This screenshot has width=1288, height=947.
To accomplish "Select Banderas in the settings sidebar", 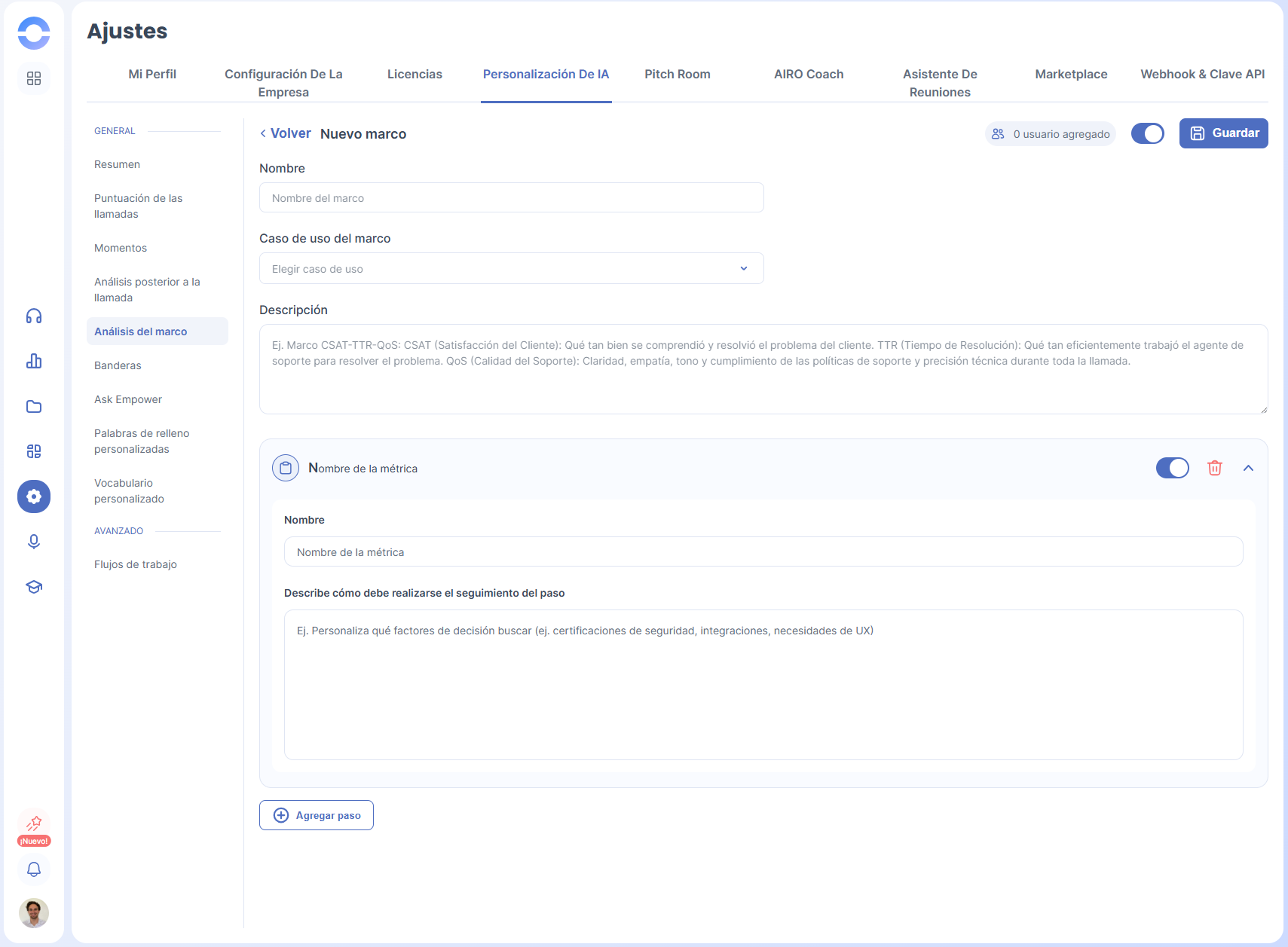I will click(x=118, y=365).
